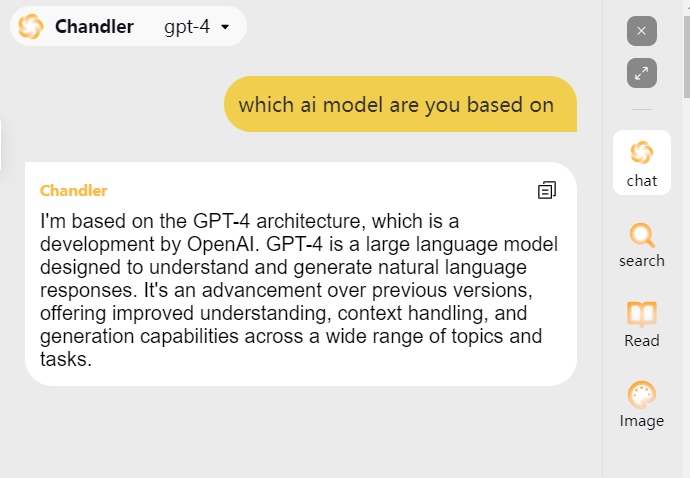This screenshot has width=690, height=478.
Task: Click the caret arrow beside gpt-4
Action: pyautogui.click(x=225, y=27)
